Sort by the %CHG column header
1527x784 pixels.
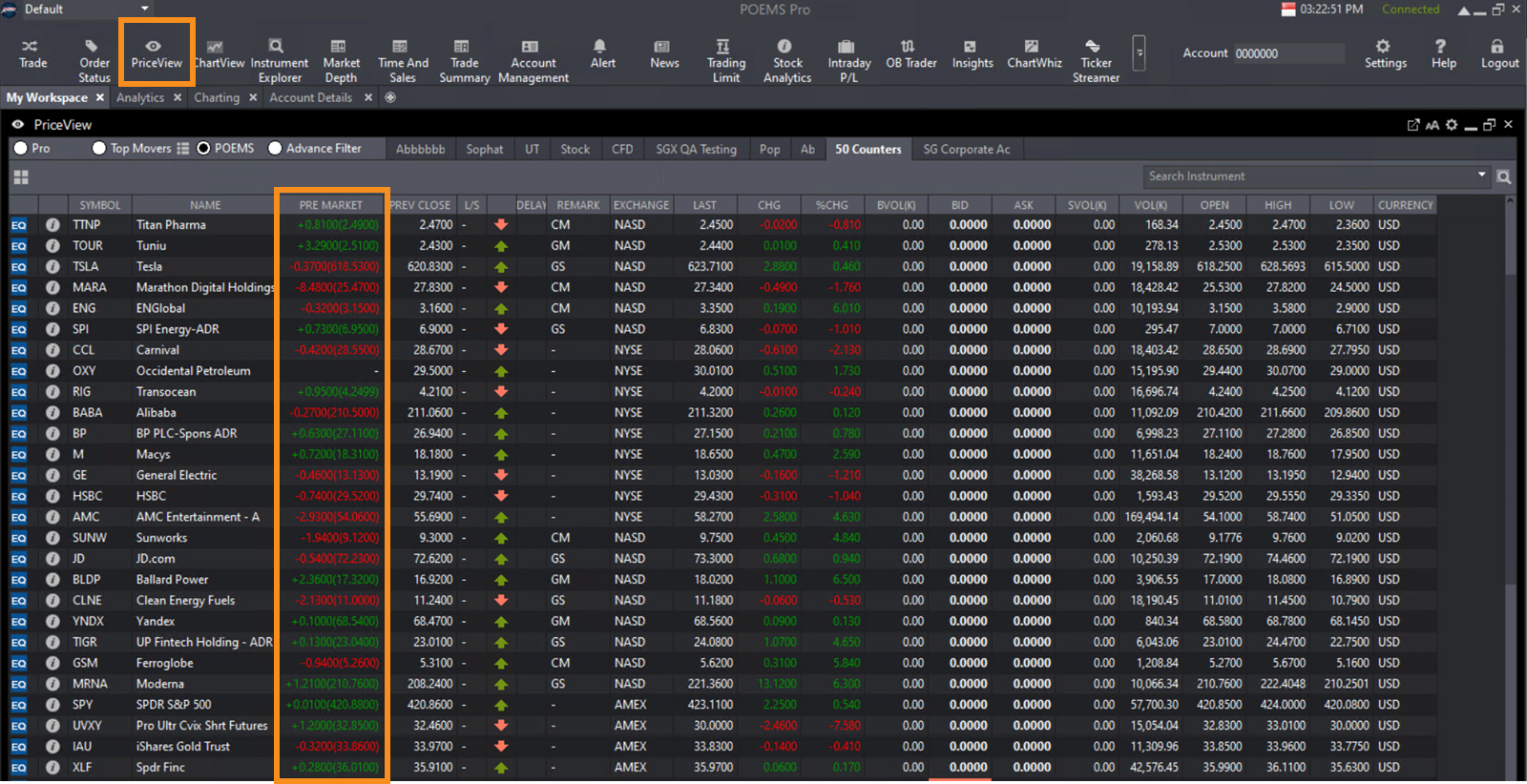[831, 205]
